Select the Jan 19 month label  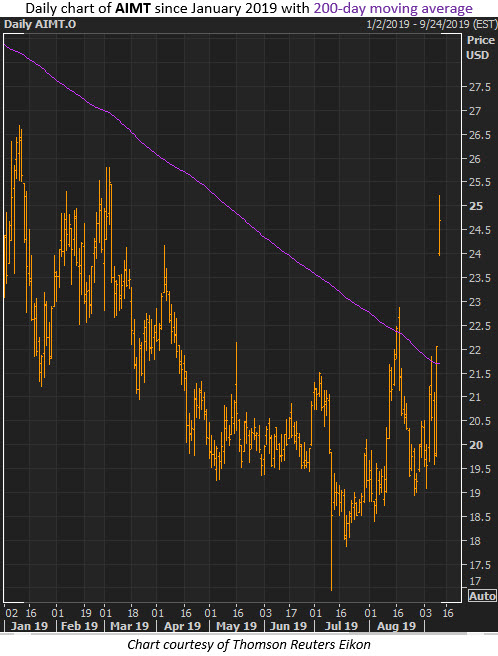coord(29,626)
